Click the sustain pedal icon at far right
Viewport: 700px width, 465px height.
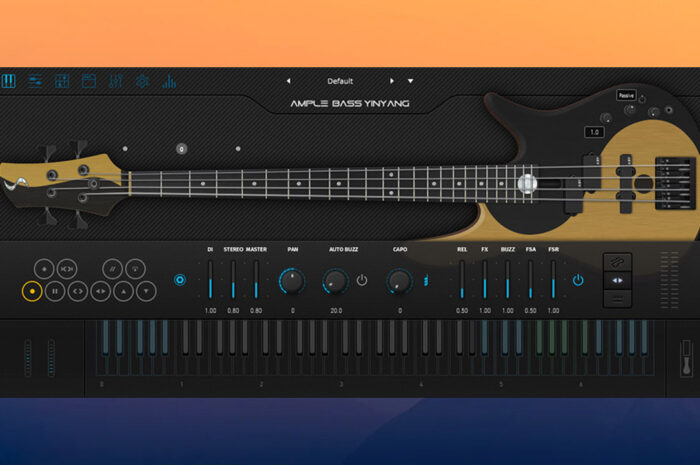pos(687,358)
